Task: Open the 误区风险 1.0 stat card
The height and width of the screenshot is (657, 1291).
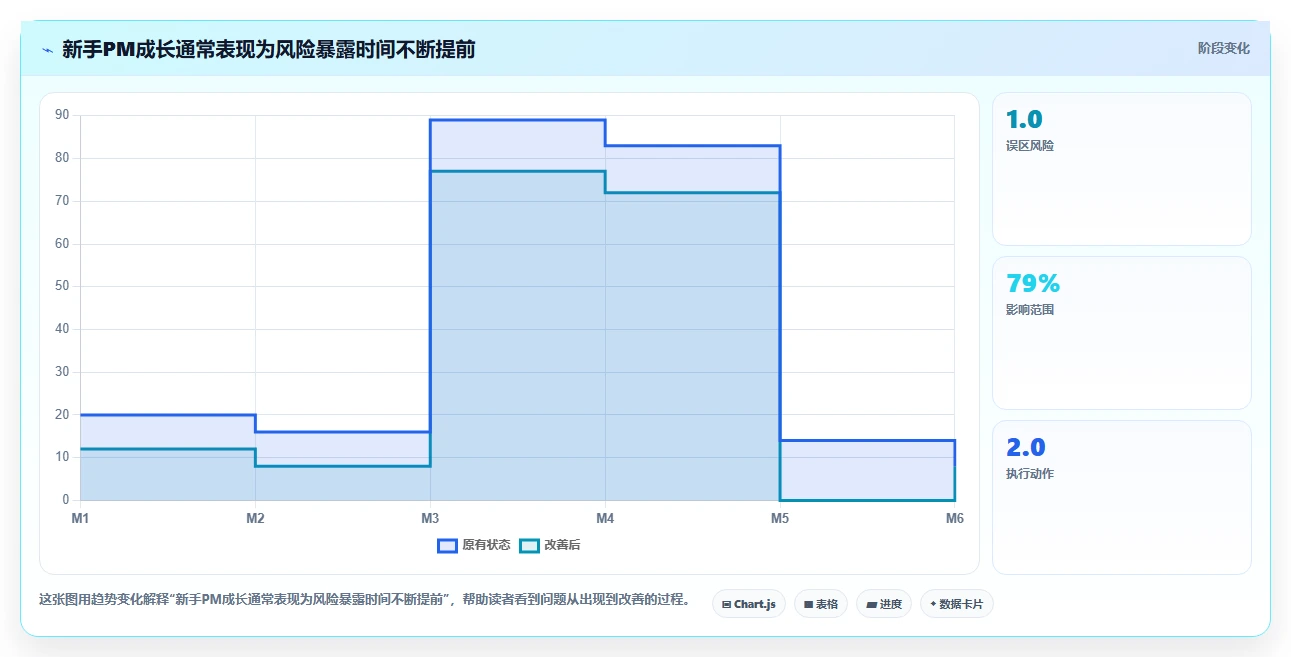Action: (1121, 169)
